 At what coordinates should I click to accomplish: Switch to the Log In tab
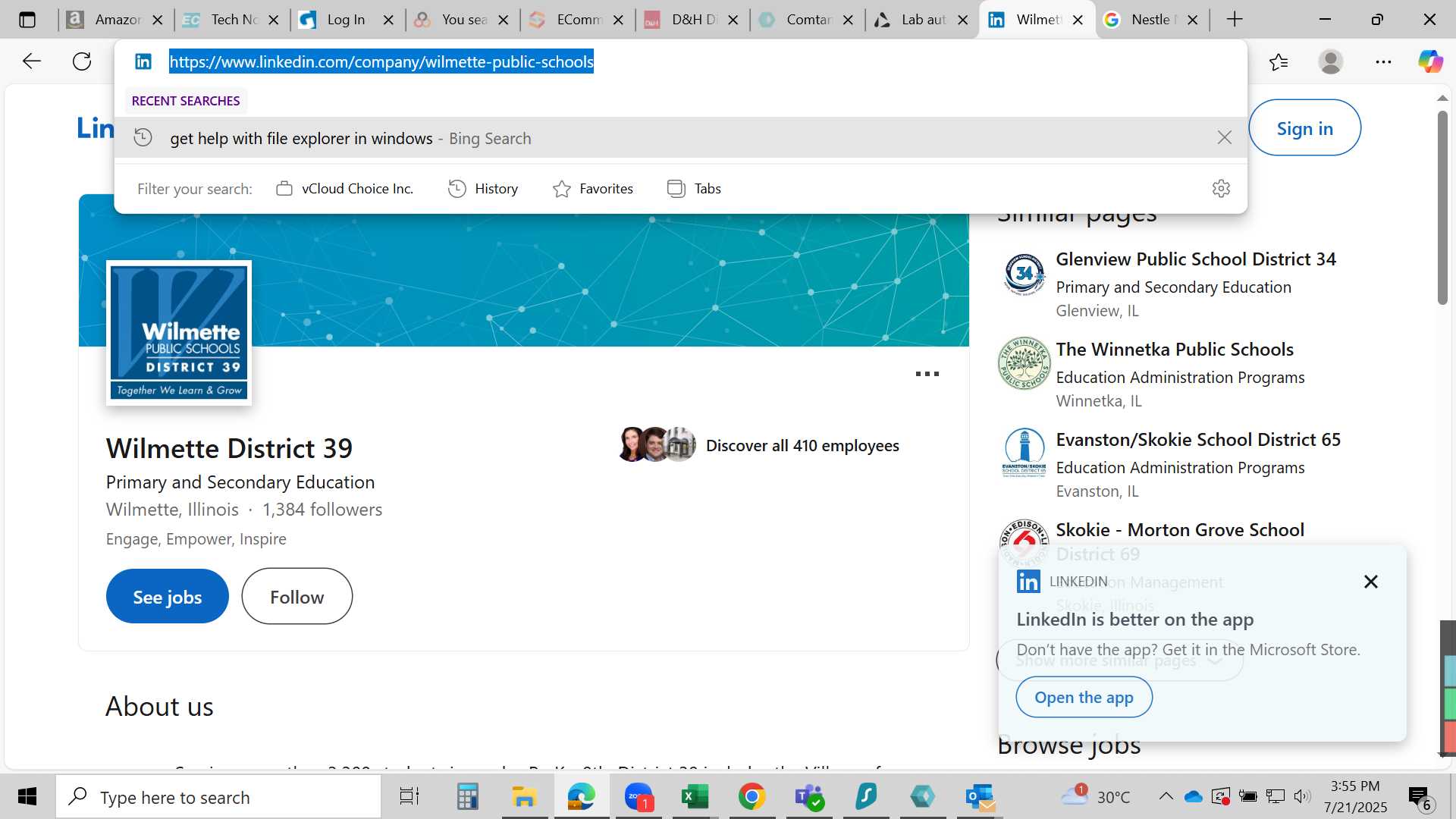(x=347, y=20)
